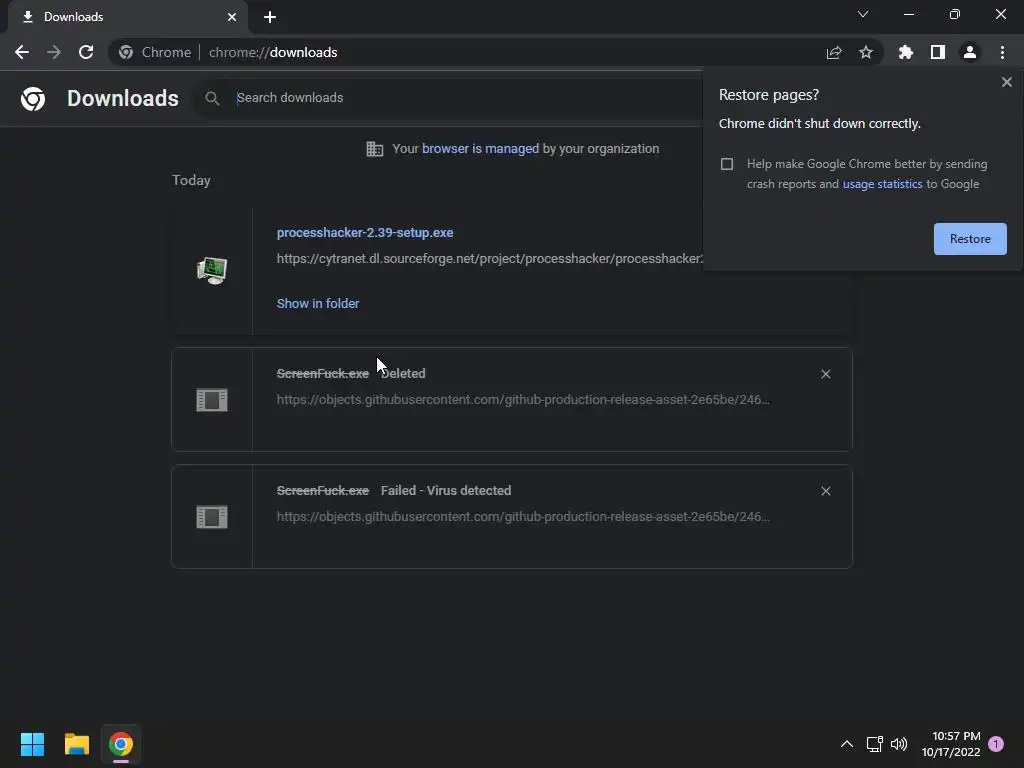Open Chrome three-dot menu
The height and width of the screenshot is (768, 1024).
tap(1002, 52)
